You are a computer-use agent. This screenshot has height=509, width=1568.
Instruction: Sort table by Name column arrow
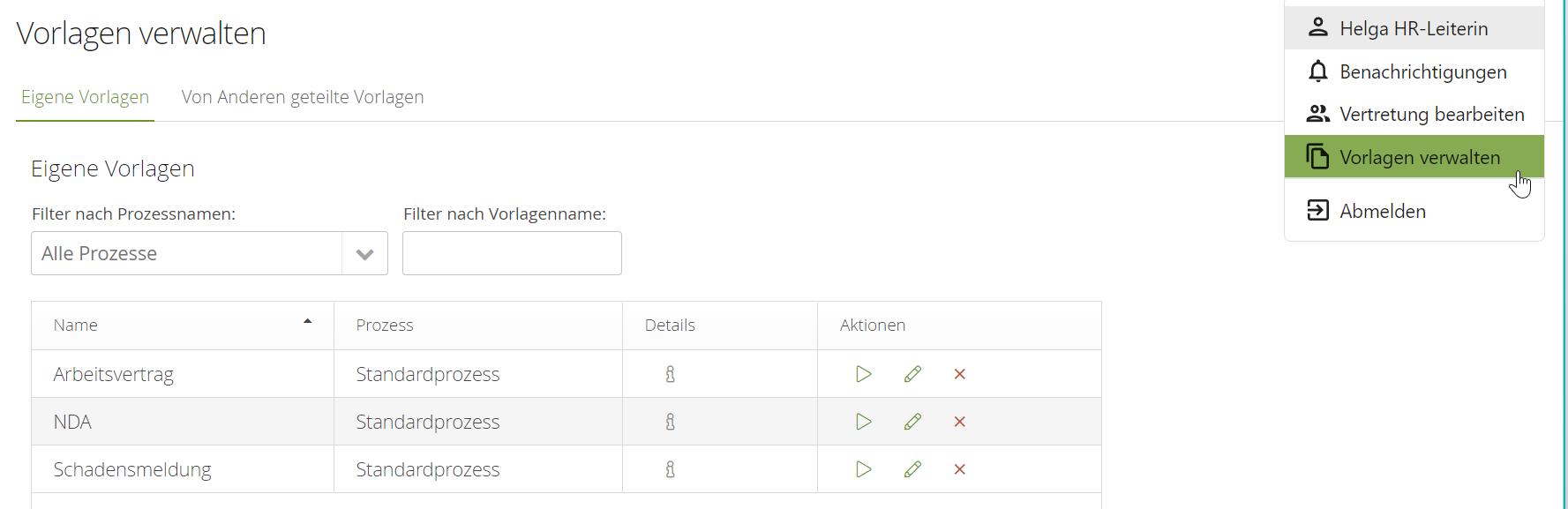click(307, 322)
